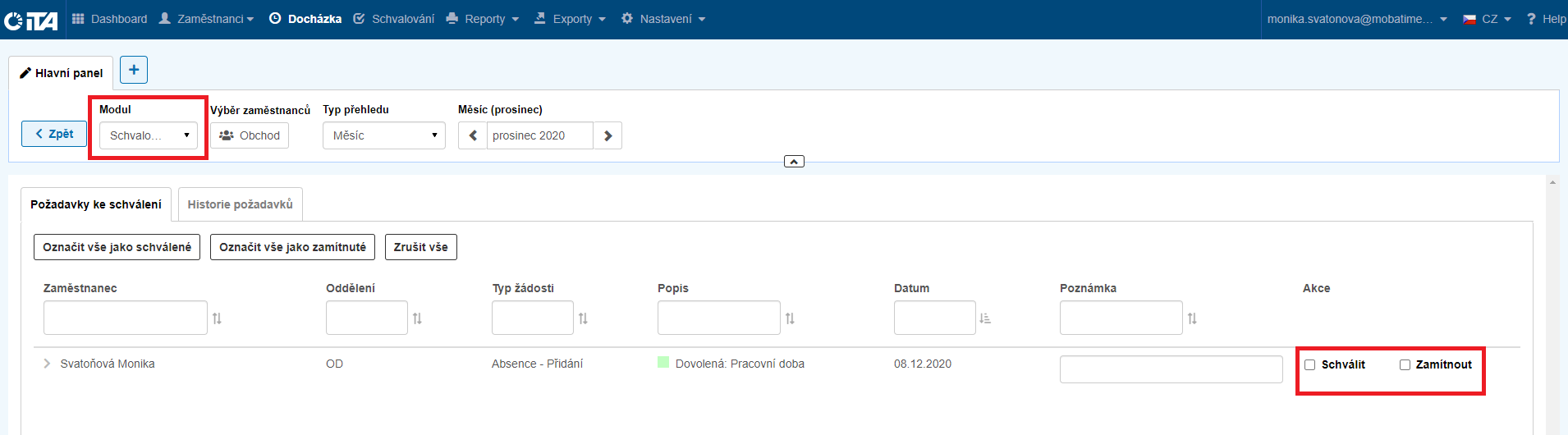The height and width of the screenshot is (435, 1568).
Task: Check the Schválit checkbox
Action: click(x=1310, y=365)
